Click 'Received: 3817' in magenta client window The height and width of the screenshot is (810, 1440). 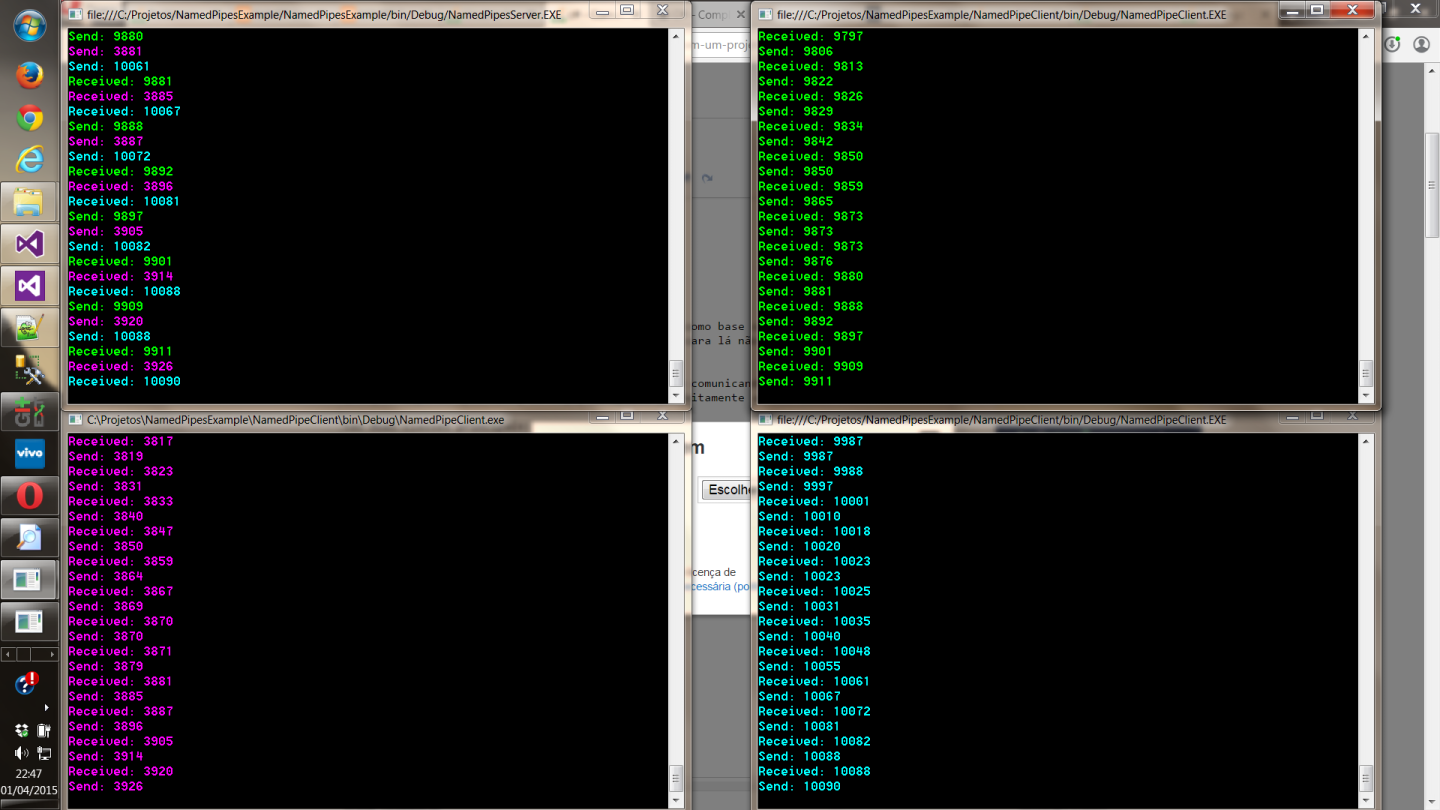tap(121, 441)
